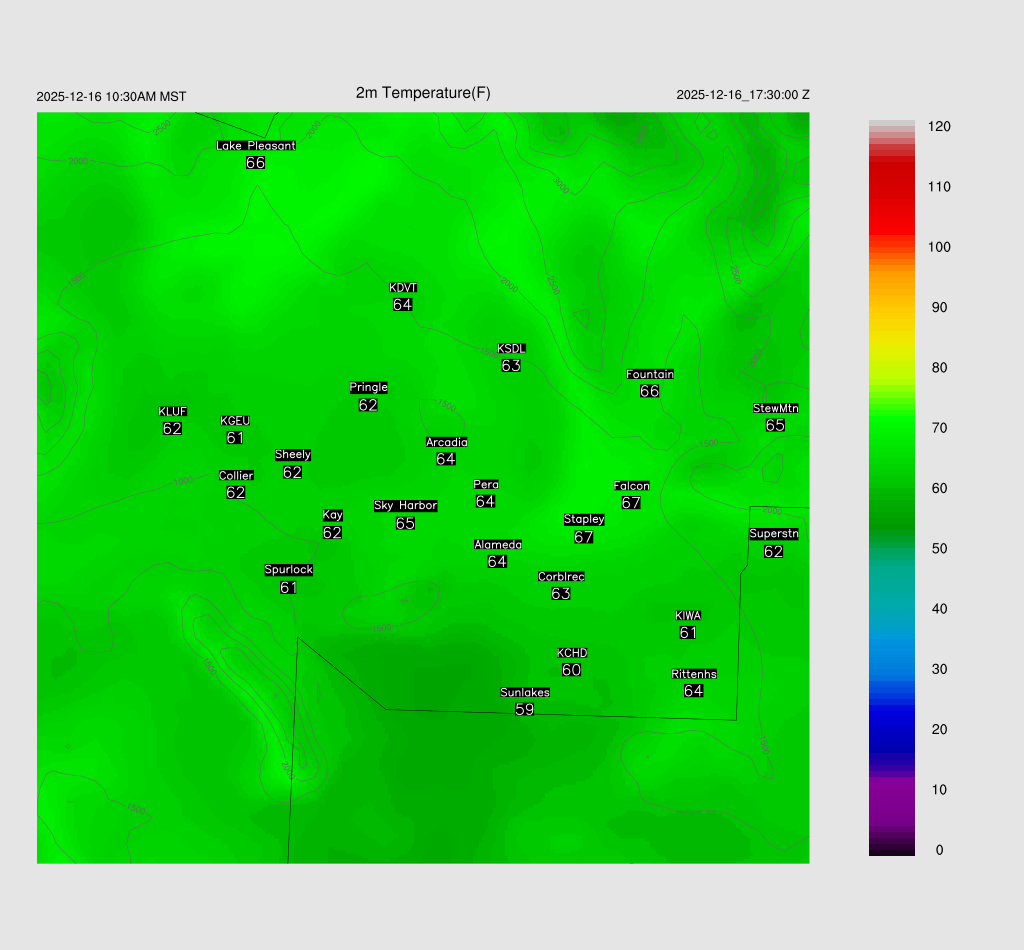Click the StewMtn station label
Screen dimensions: 1024x950
coord(775,408)
